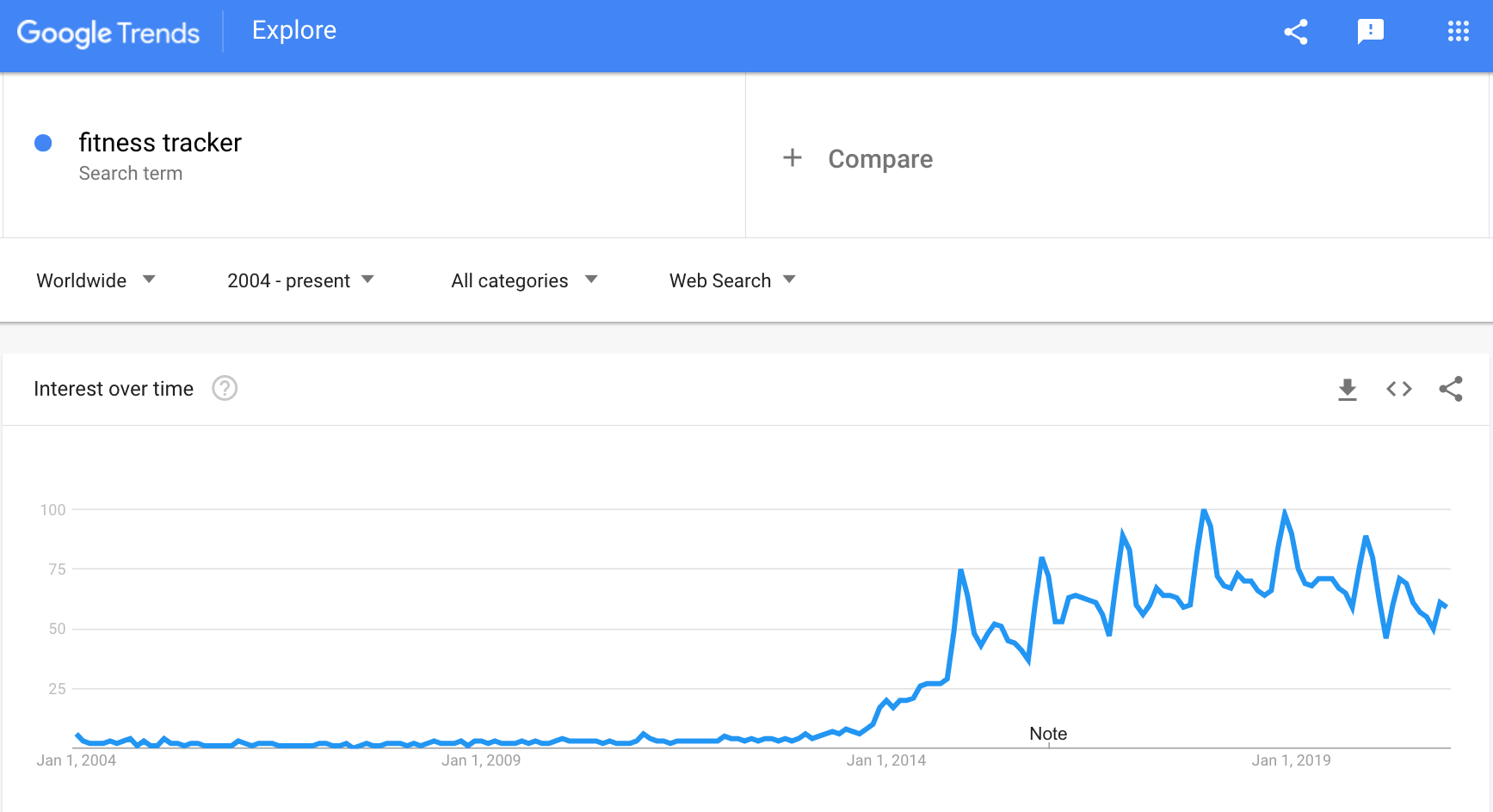Open the Google apps grid
Viewport: 1493px width, 812px height.
coord(1459,32)
